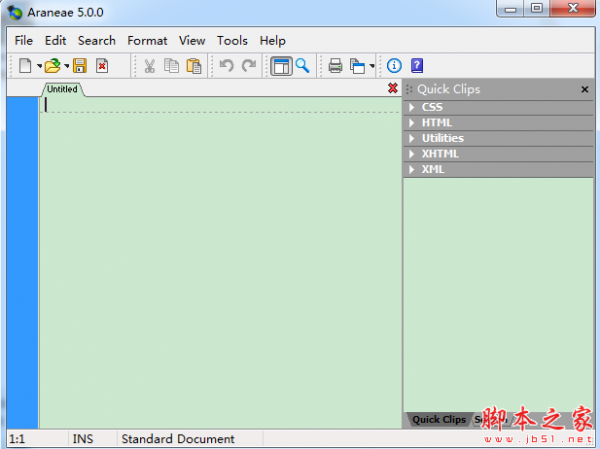Expand the CSS clips group

[x=498, y=107]
